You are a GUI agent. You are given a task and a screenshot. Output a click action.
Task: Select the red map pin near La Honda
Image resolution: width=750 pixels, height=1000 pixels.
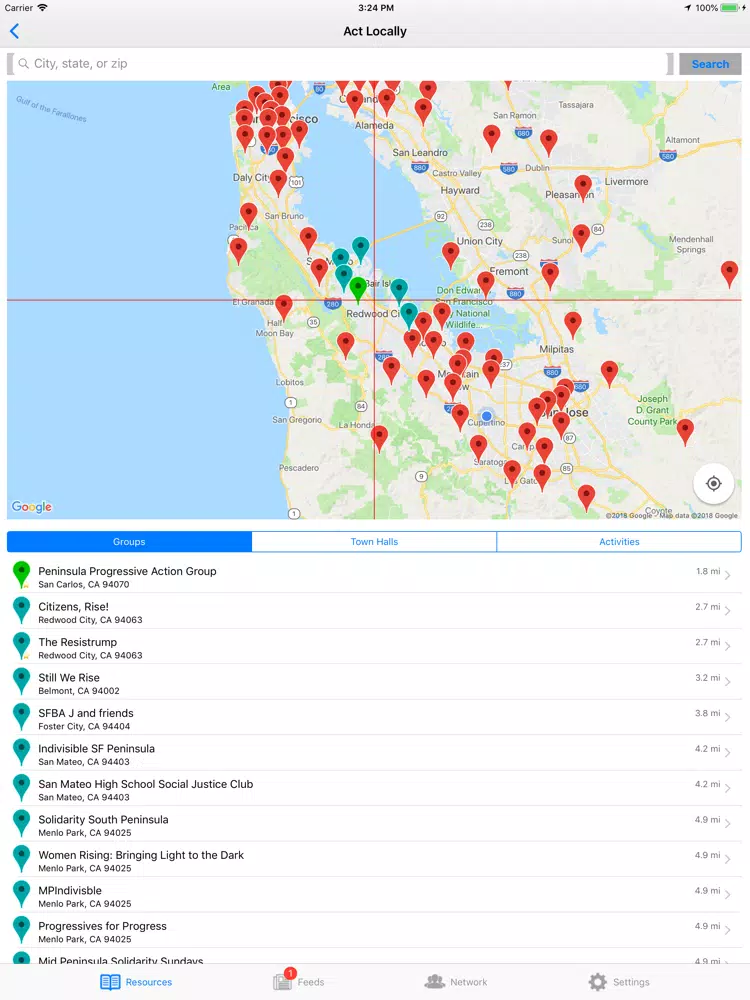(x=379, y=439)
